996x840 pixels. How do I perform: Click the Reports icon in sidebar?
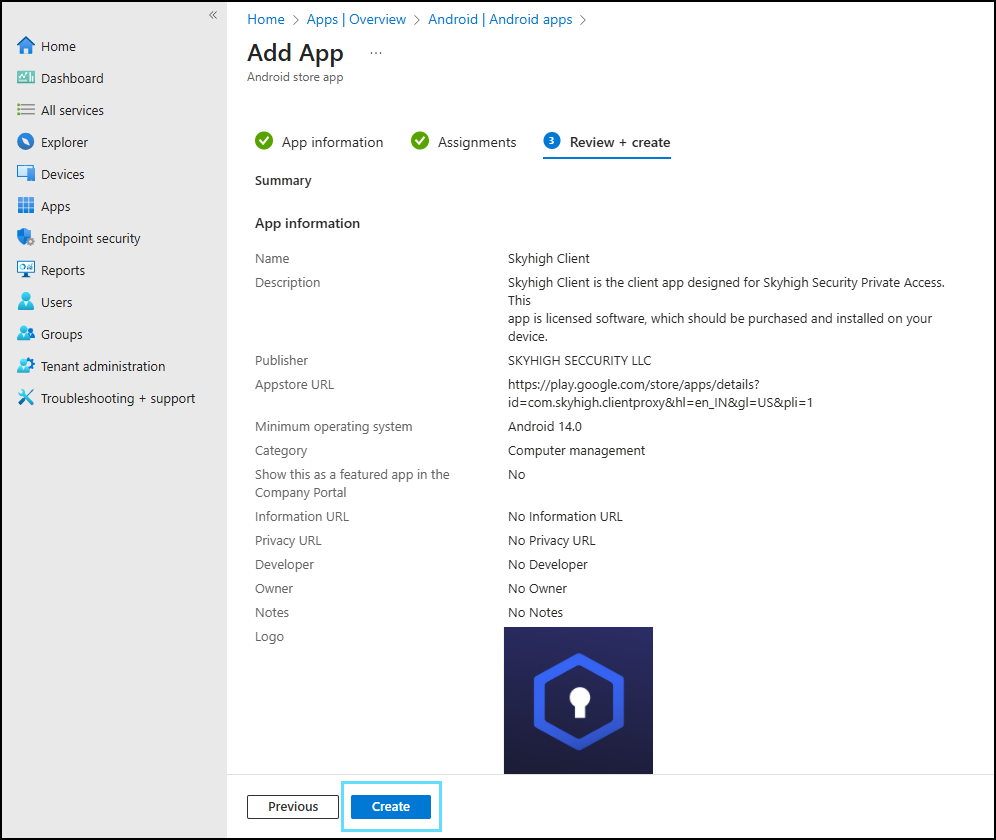[x=26, y=270]
